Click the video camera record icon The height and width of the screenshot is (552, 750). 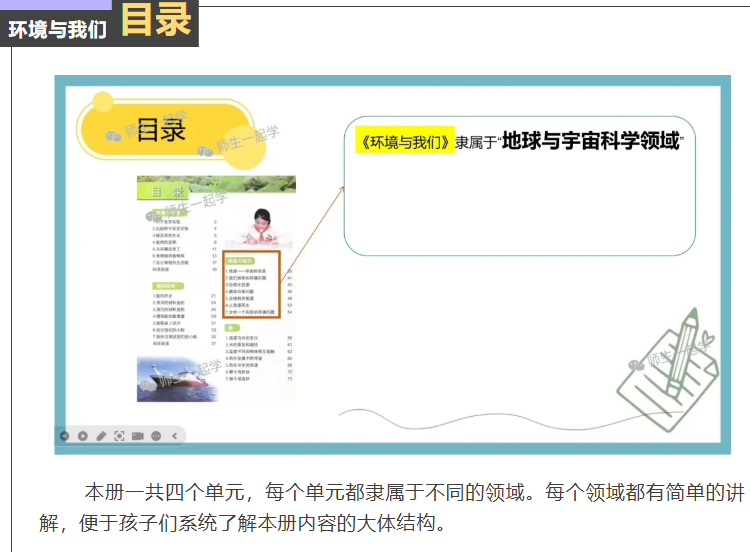(138, 435)
